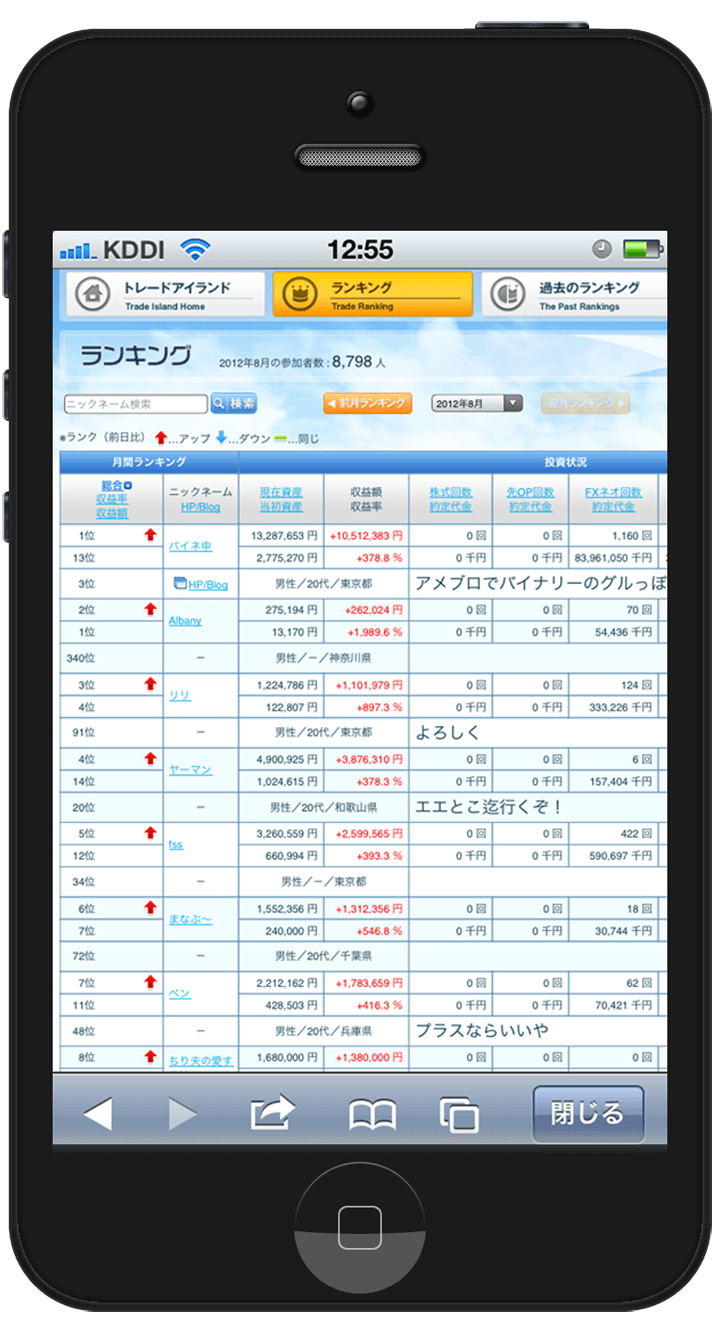
Task: Open the bookmarks book icon
Action: (x=371, y=1114)
